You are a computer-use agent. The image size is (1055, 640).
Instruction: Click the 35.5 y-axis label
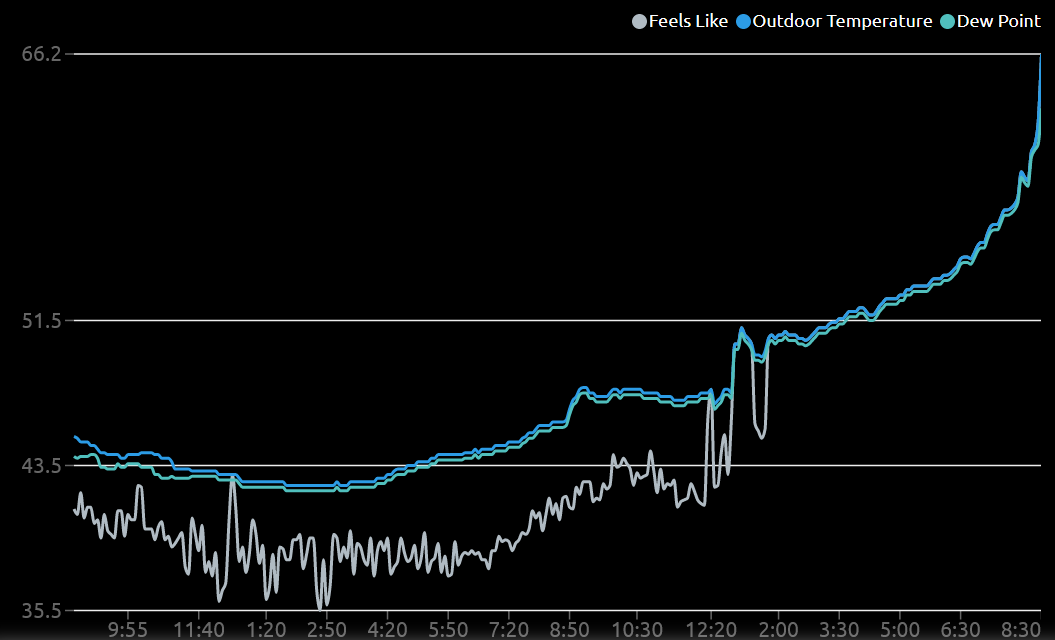click(x=42, y=611)
